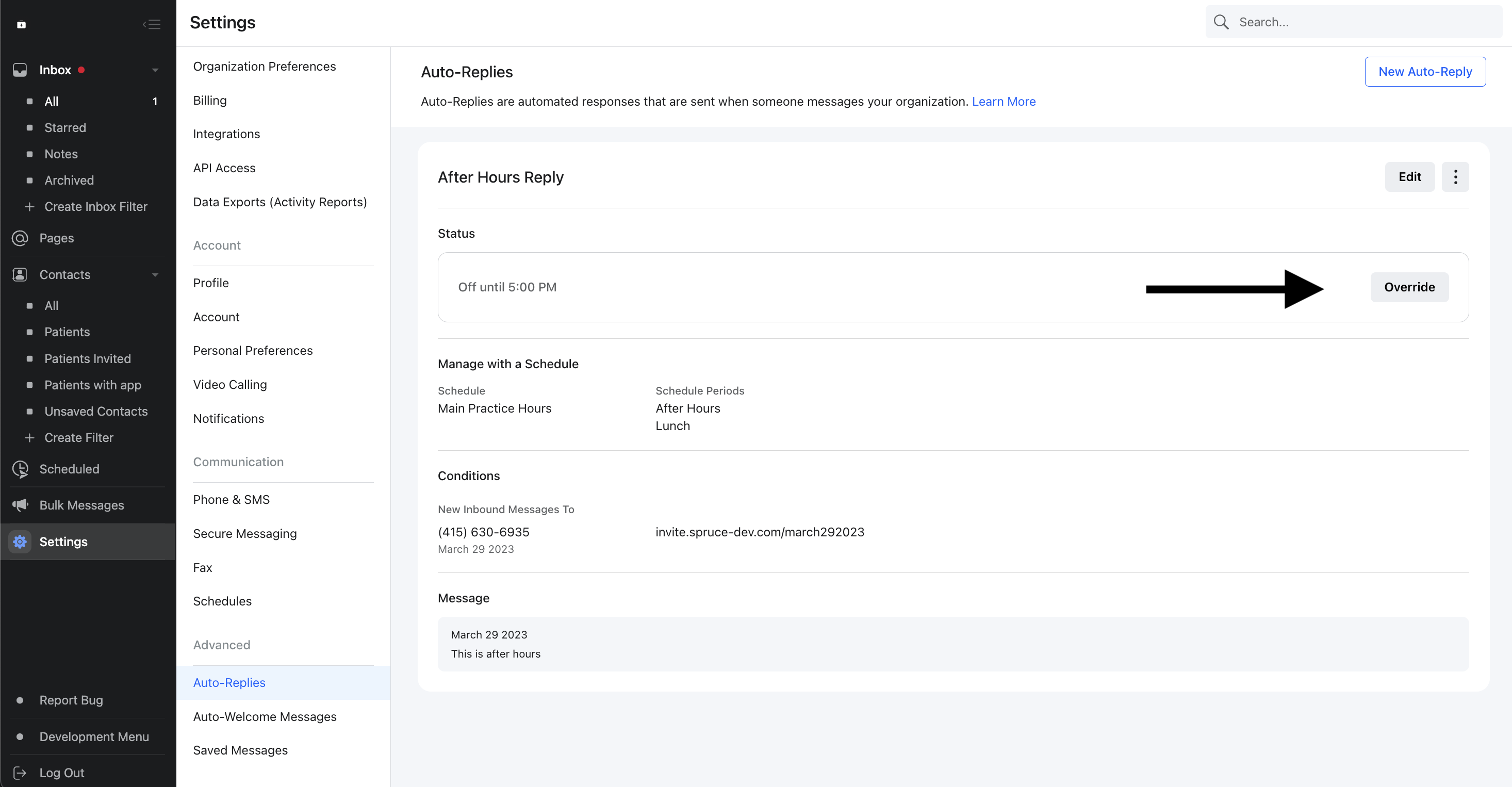The width and height of the screenshot is (1512, 787).
Task: Click the plus next to Create Inbox Filter
Action: 29,207
